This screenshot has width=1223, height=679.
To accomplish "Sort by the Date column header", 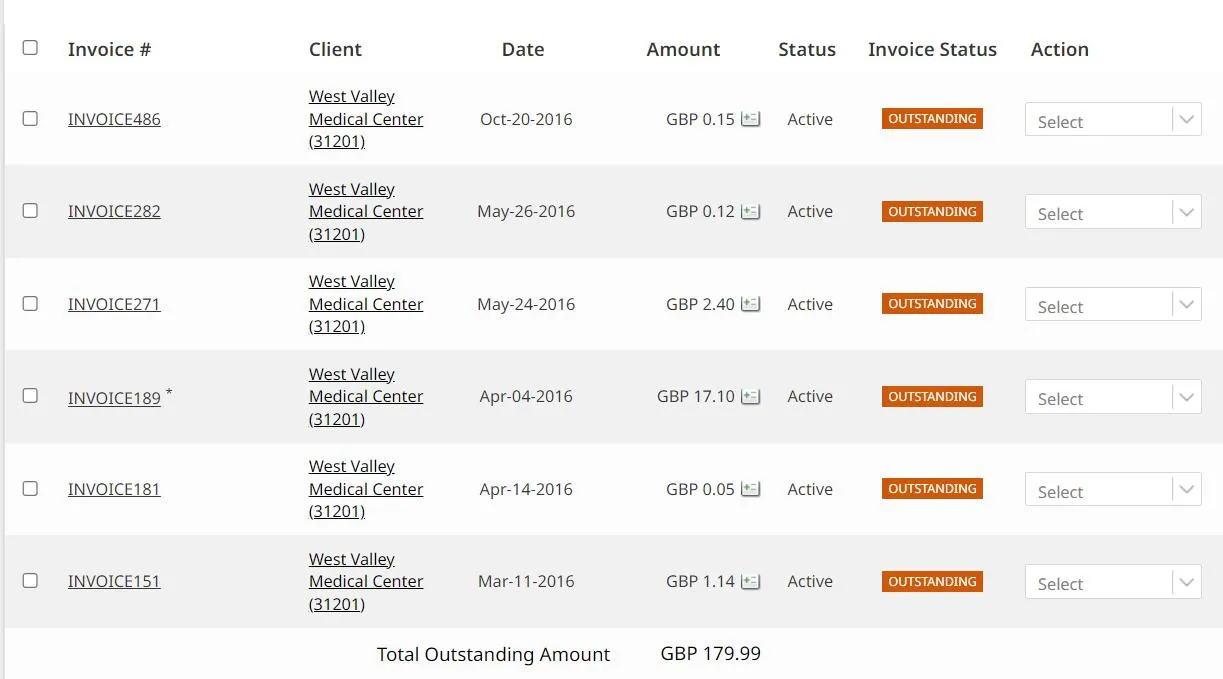I will pyautogui.click(x=523, y=49).
